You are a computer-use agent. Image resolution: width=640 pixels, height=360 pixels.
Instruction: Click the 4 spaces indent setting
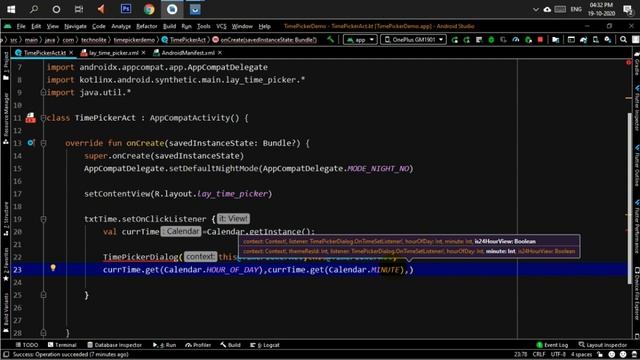581,354
